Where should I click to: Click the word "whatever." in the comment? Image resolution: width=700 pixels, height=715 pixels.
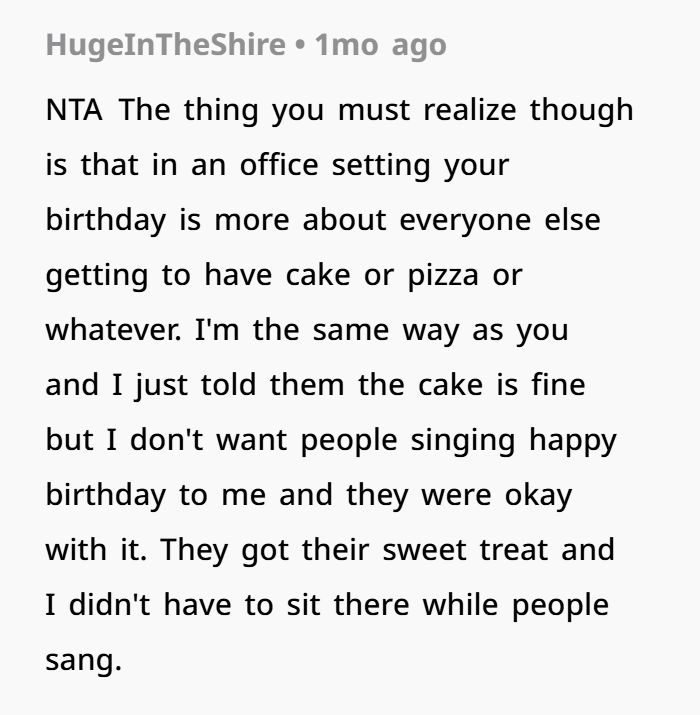(113, 330)
